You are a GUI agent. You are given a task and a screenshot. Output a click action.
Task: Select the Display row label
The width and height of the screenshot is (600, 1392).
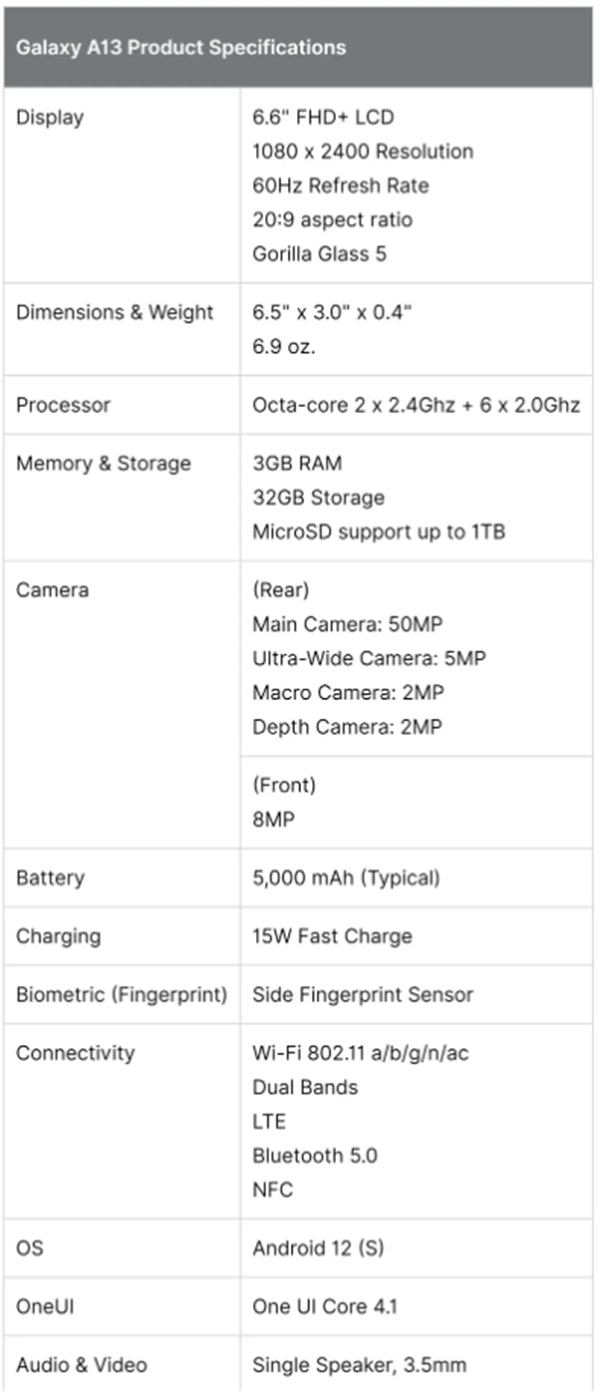point(50,117)
